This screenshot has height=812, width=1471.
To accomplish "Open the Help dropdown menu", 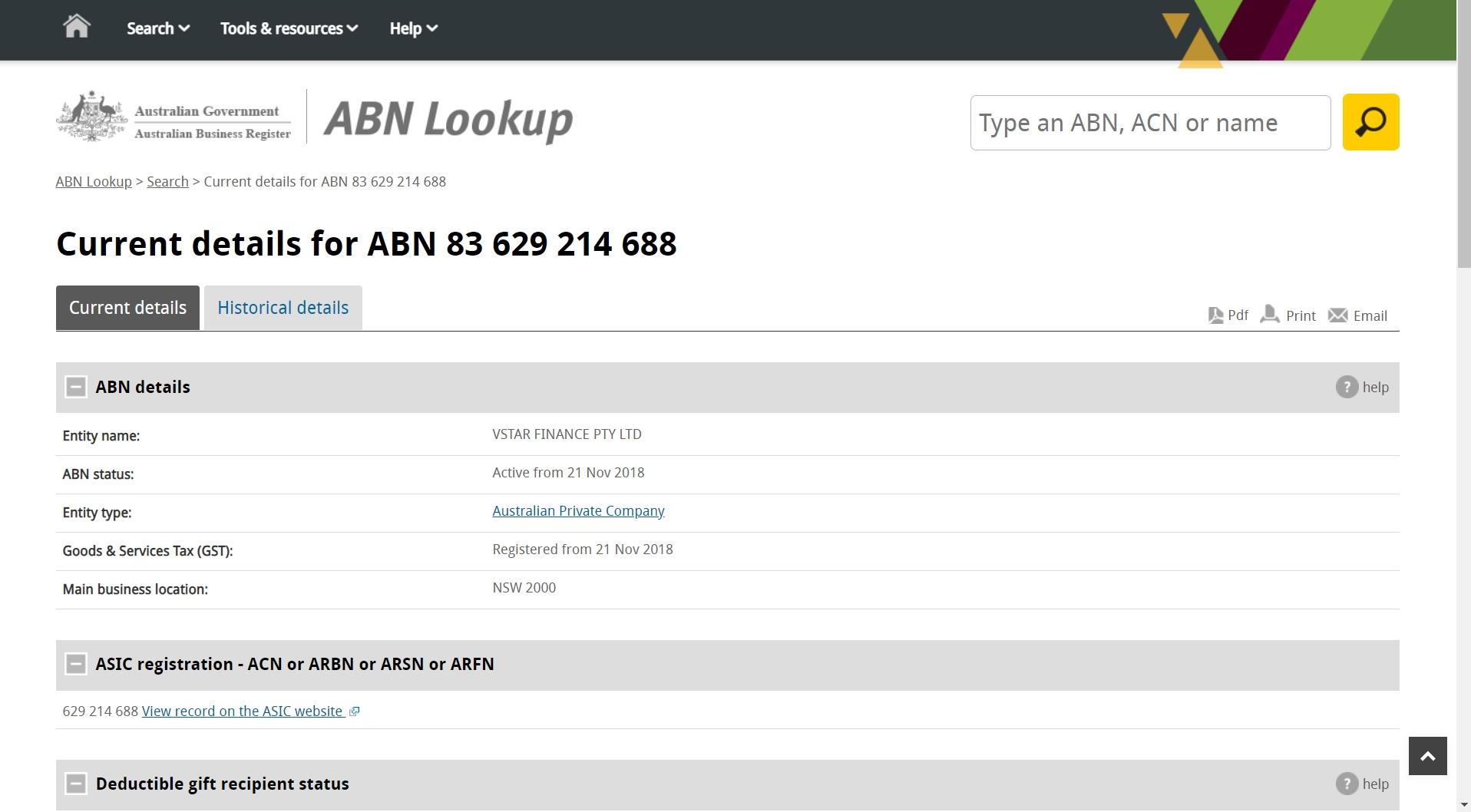I will (414, 28).
